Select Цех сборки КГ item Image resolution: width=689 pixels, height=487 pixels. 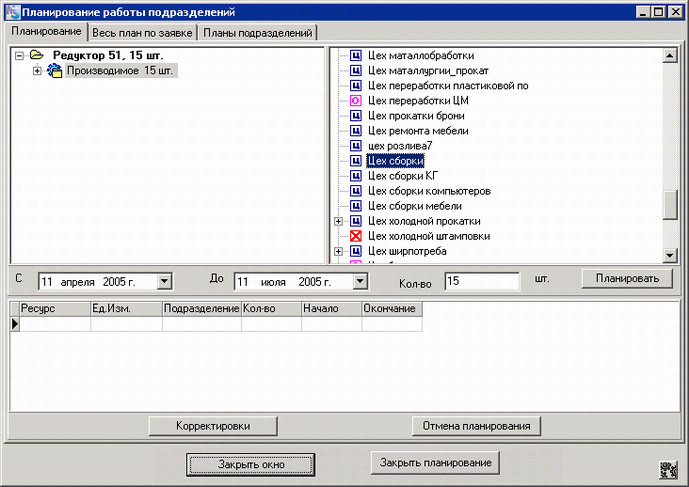point(403,176)
